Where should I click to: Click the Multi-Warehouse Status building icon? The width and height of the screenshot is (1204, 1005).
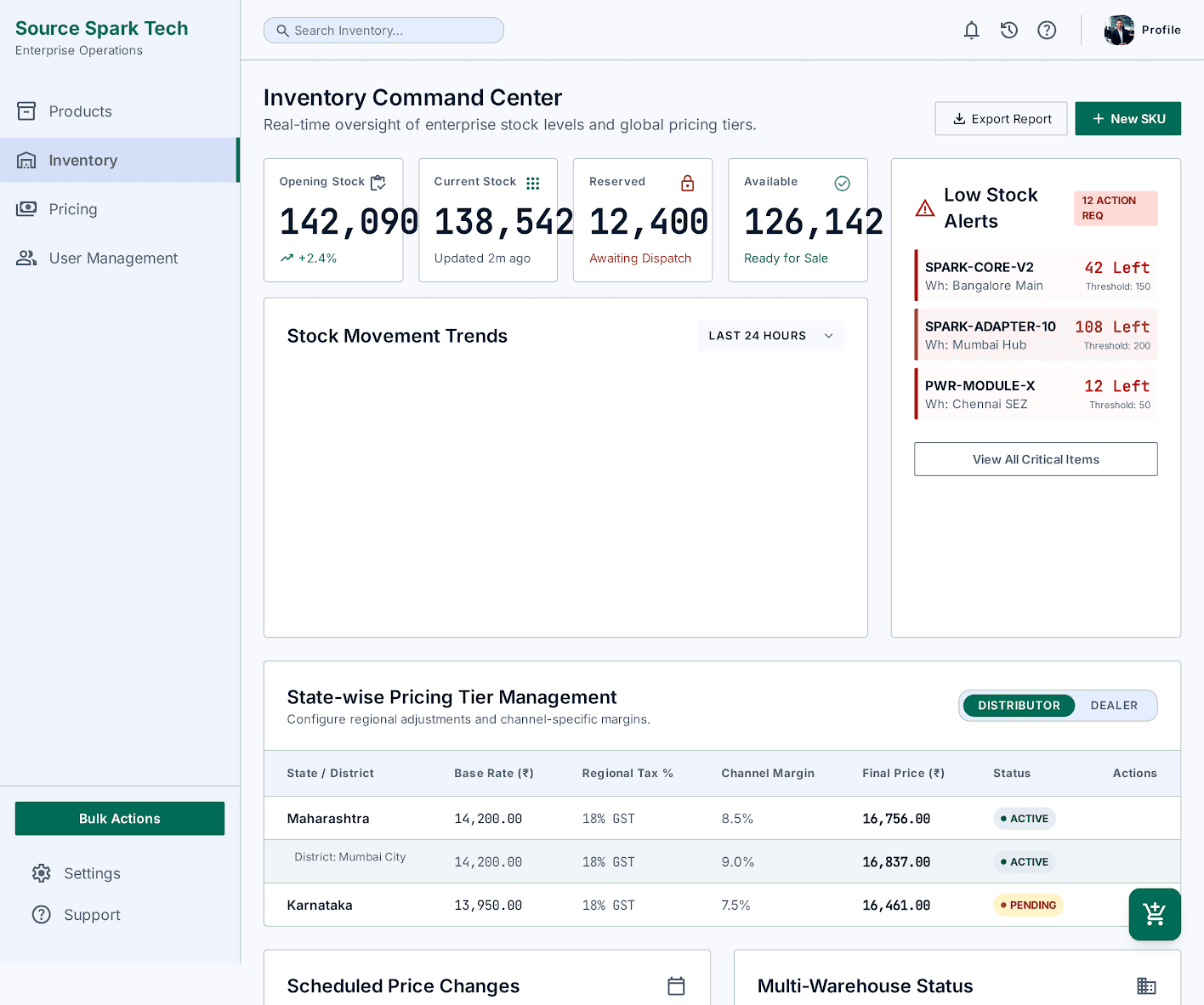[x=1146, y=985]
